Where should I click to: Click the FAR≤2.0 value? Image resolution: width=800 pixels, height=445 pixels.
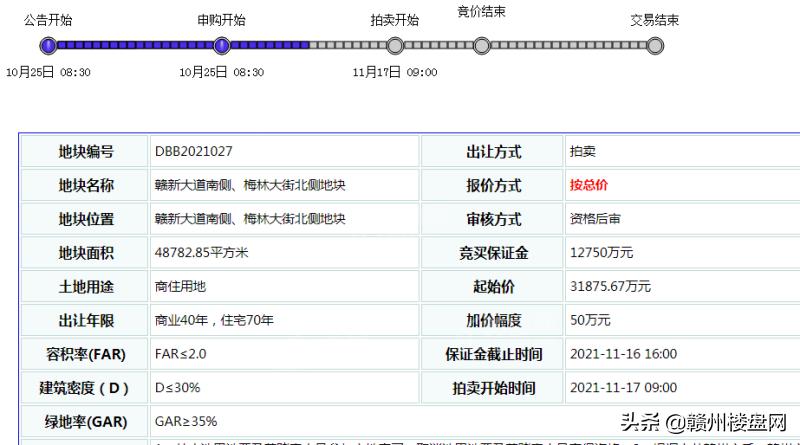181,354
